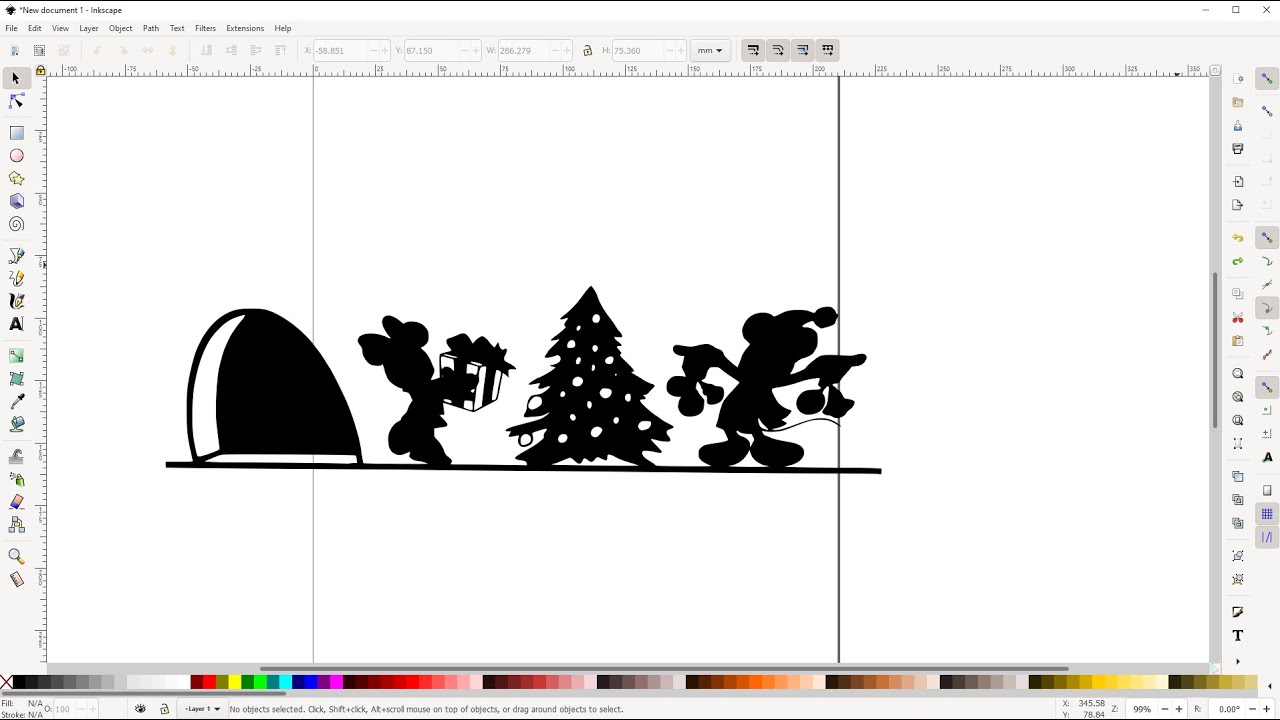Open the Filters menu
The image size is (1280, 720).
pyautogui.click(x=205, y=28)
